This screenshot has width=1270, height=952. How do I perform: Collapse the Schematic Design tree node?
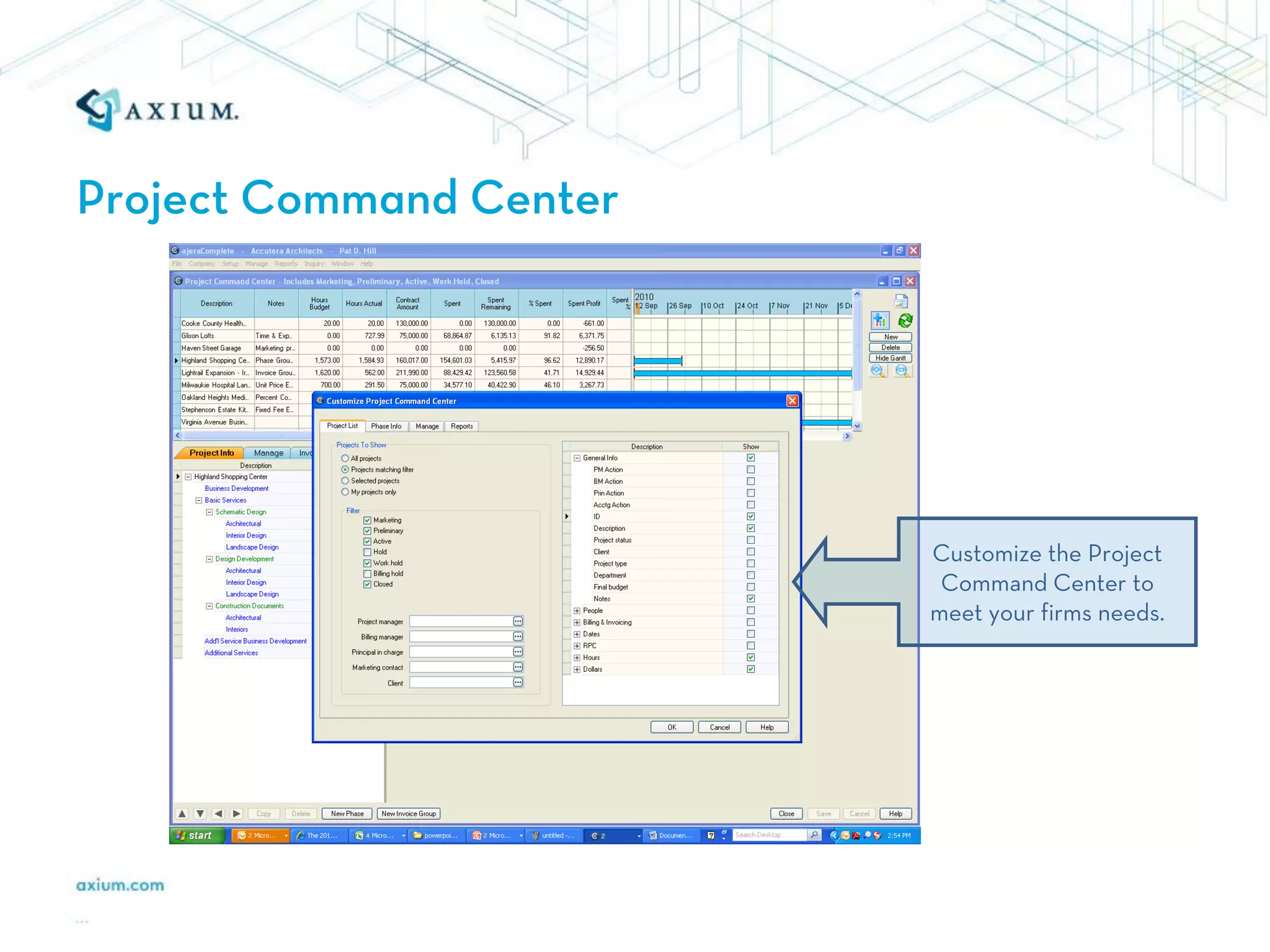pyautogui.click(x=209, y=512)
